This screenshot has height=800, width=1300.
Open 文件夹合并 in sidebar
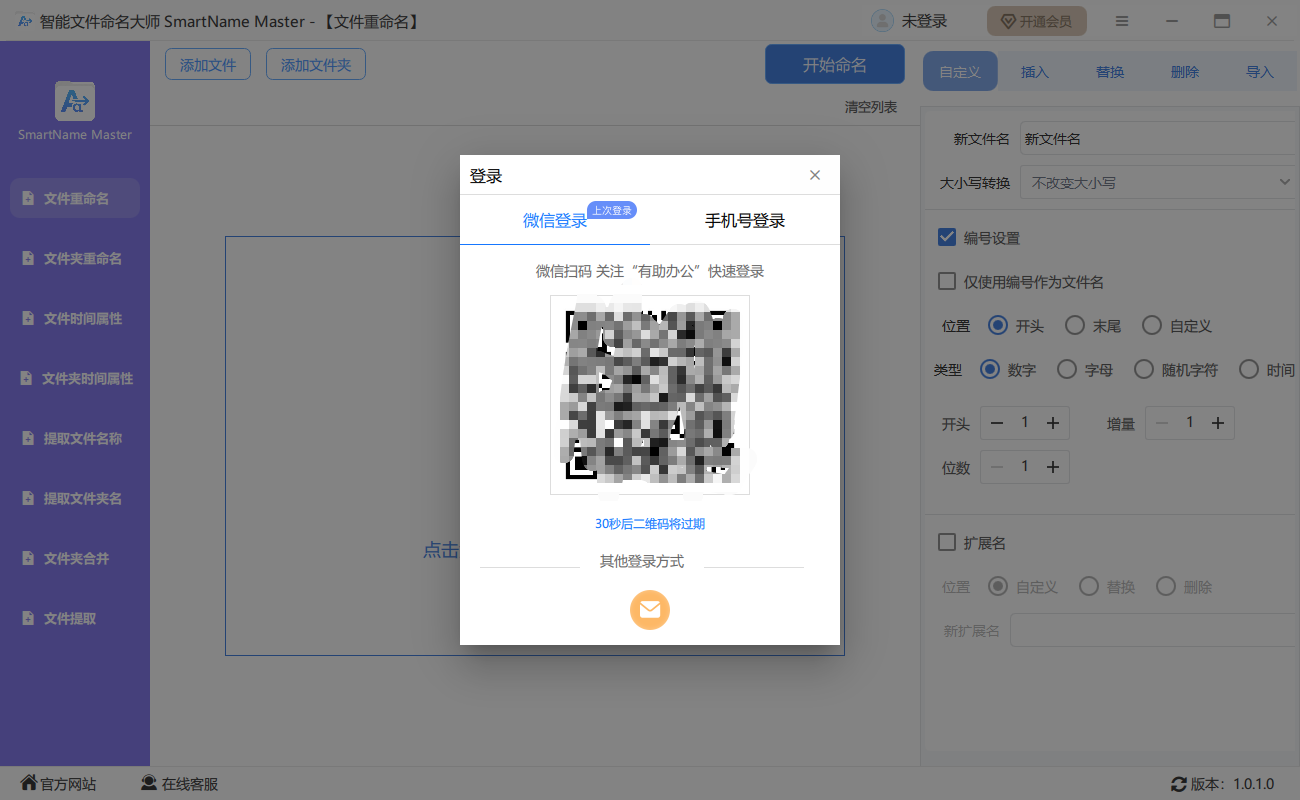[x=76, y=558]
